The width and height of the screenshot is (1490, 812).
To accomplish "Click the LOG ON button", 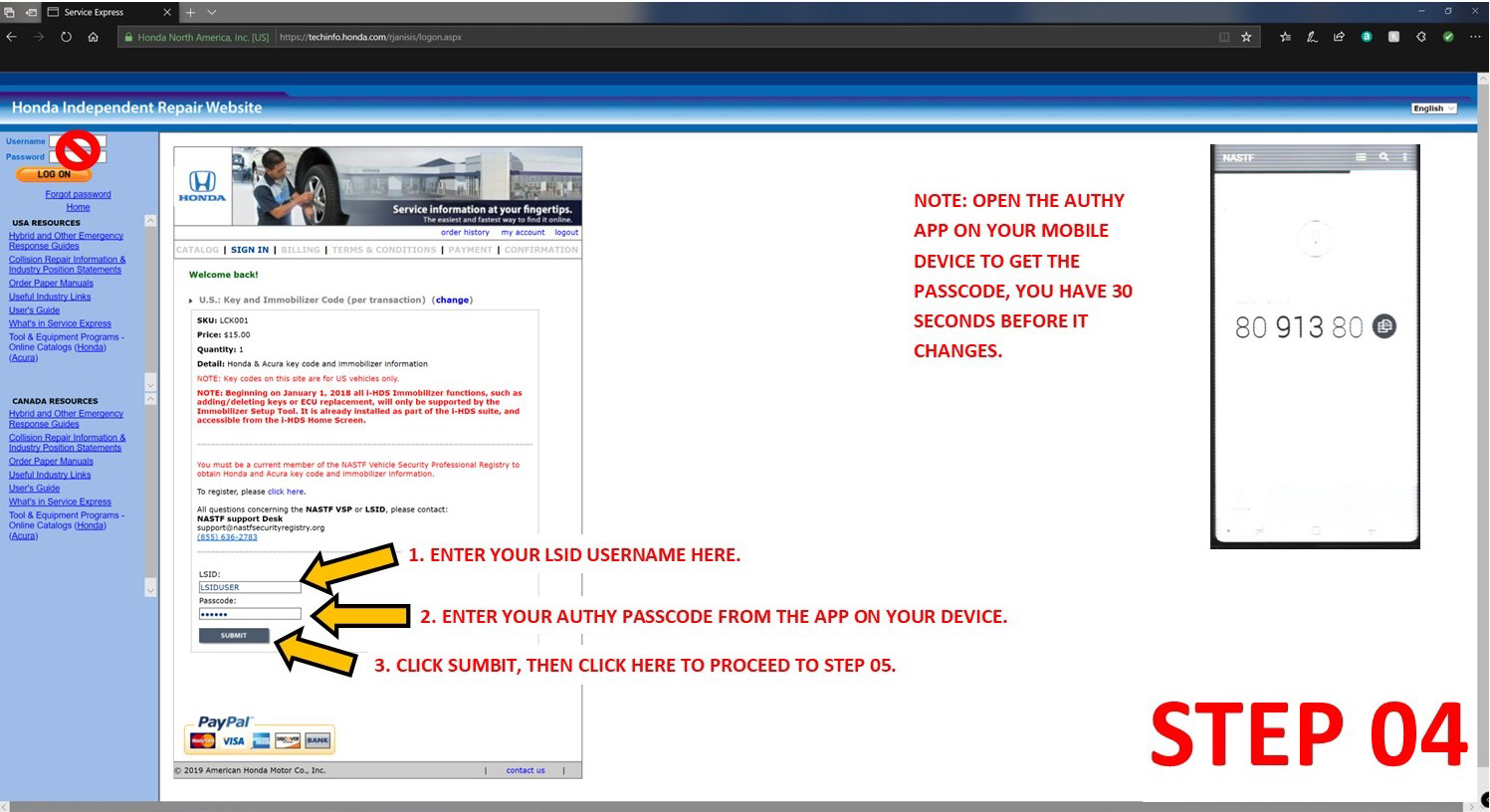I will pyautogui.click(x=54, y=174).
